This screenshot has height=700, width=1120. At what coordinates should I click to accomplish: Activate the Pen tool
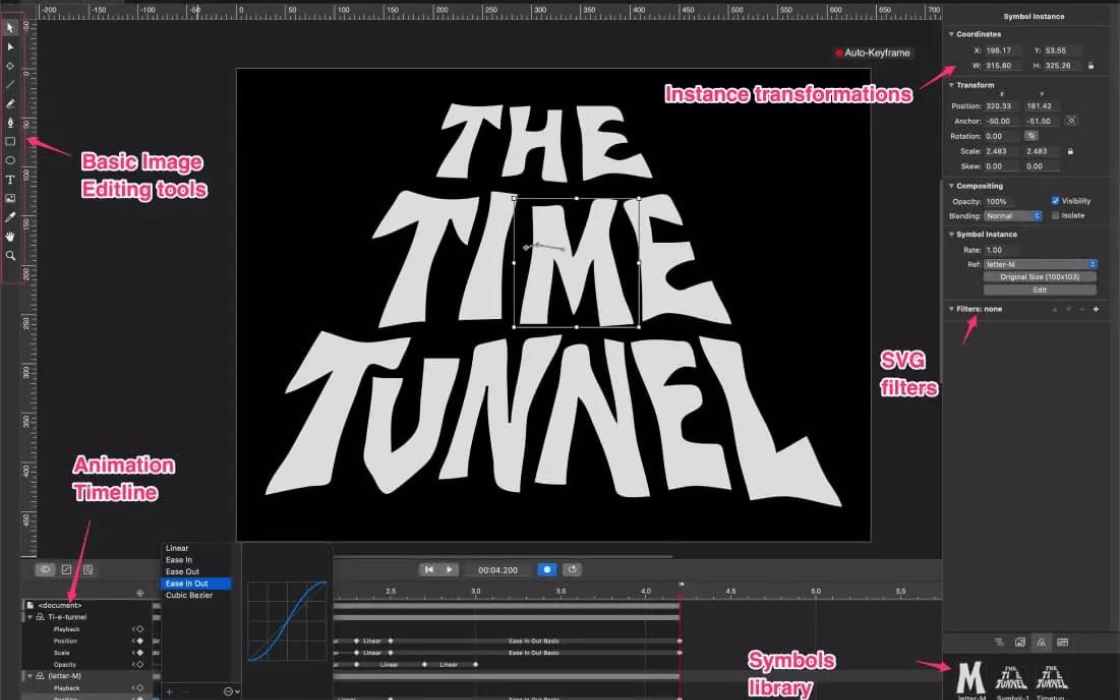[x=11, y=123]
